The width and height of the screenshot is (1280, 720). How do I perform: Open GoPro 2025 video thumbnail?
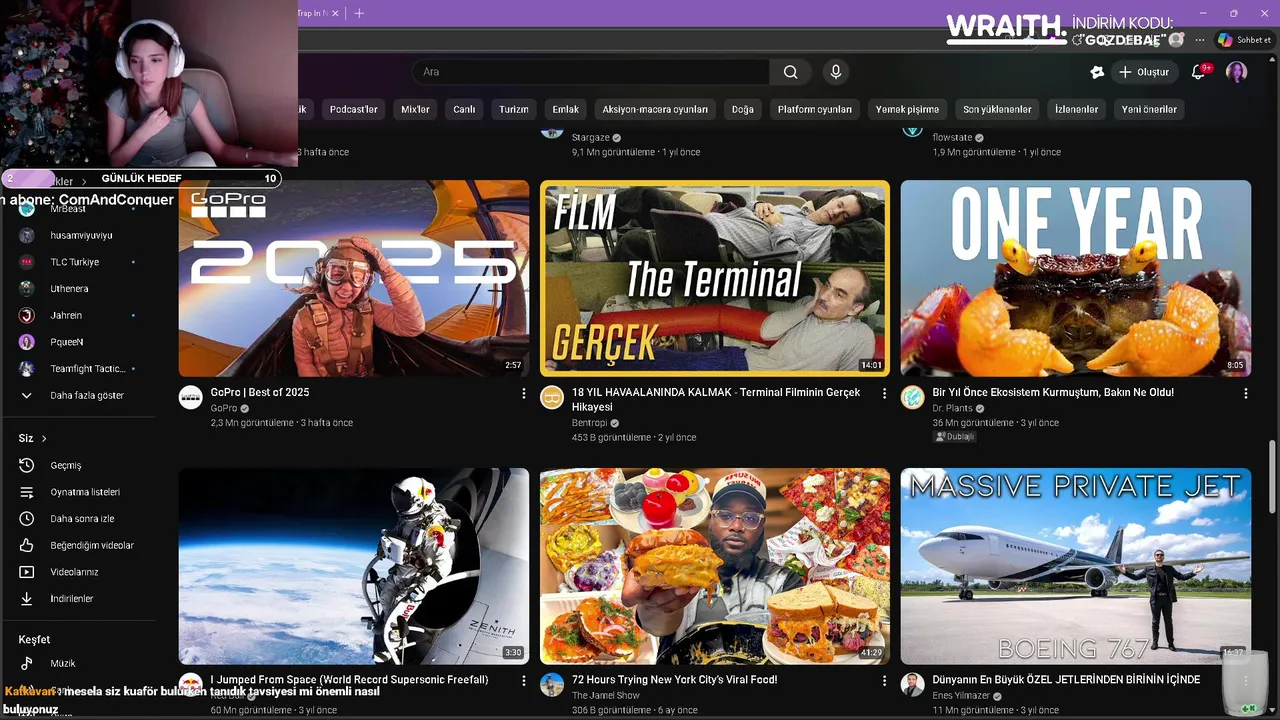point(354,278)
